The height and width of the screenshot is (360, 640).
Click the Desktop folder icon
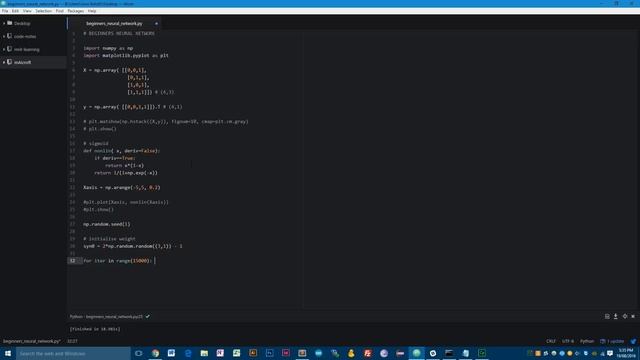click(x=9, y=23)
